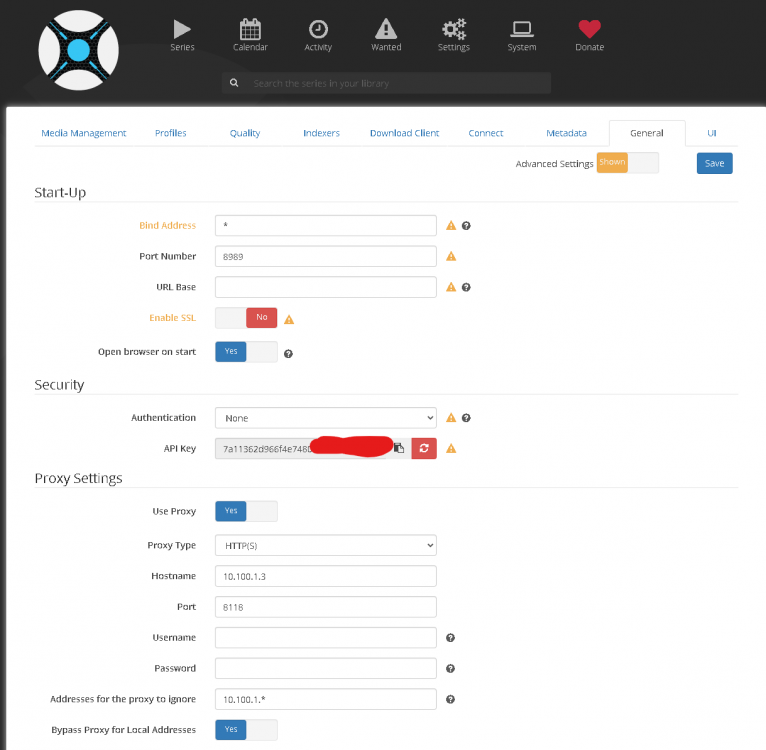Open the System laptop icon
Image resolution: width=766 pixels, height=750 pixels.
tap(522, 29)
